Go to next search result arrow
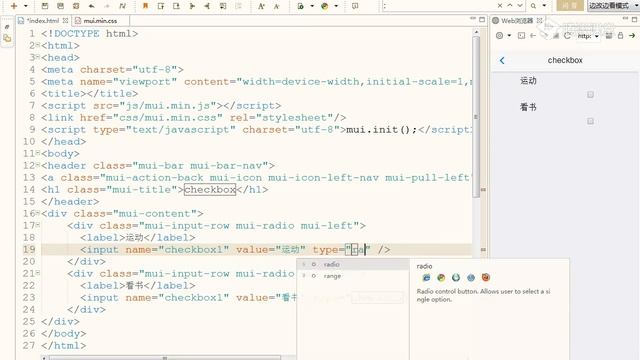The width and height of the screenshot is (640, 360). [520, 6]
